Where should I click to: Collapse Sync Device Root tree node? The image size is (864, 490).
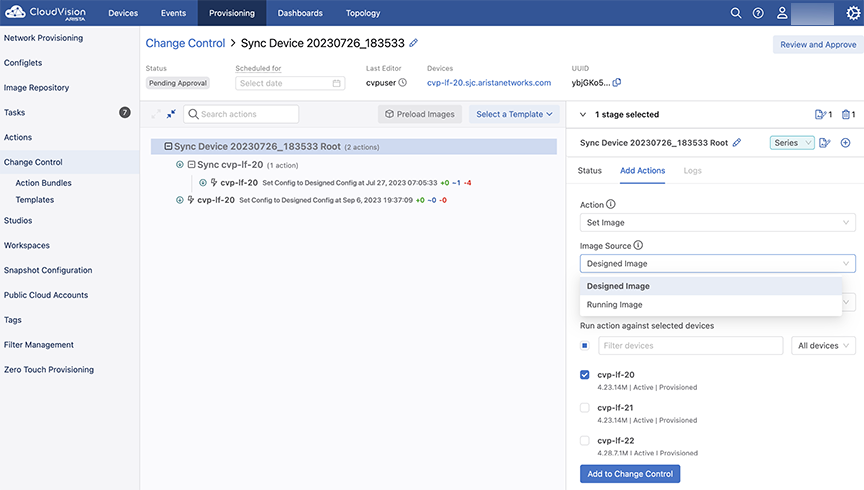168,147
